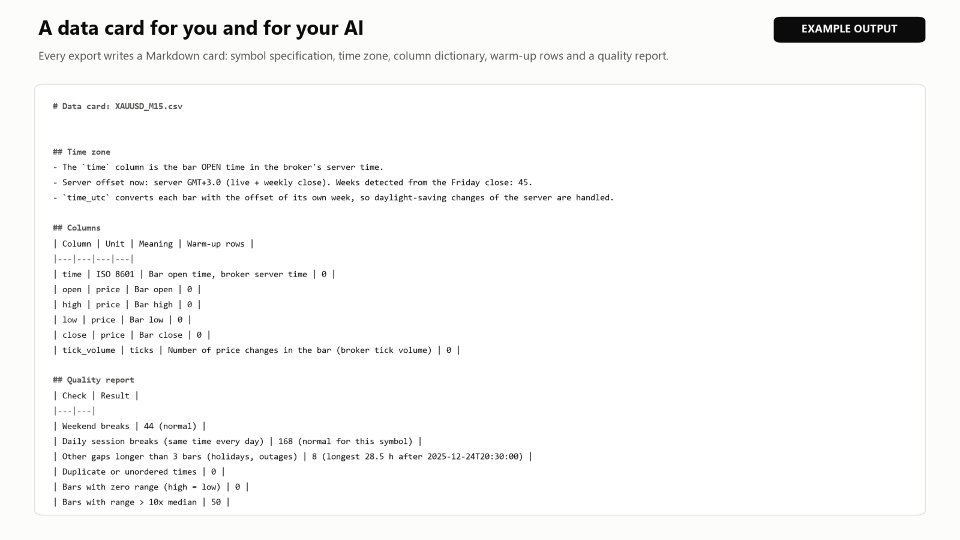
Task: Click the subtitle about every export writing a Markdown card
Action: coord(353,56)
